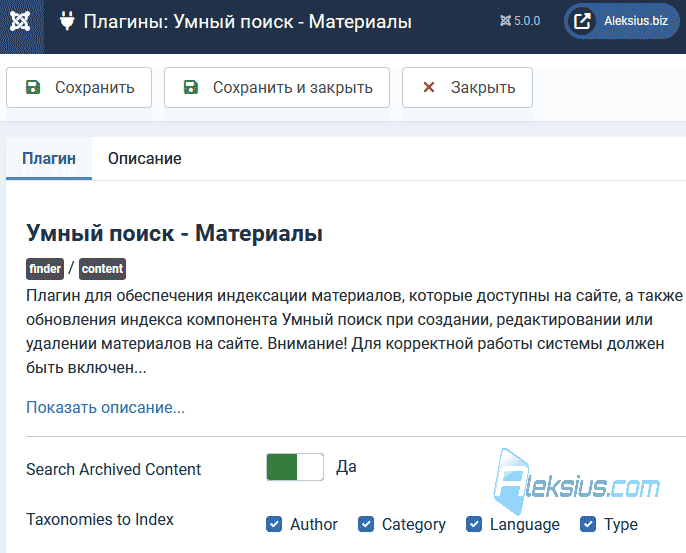Click the Taxonomies to Index label
The height and width of the screenshot is (553, 686).
[x=100, y=519]
